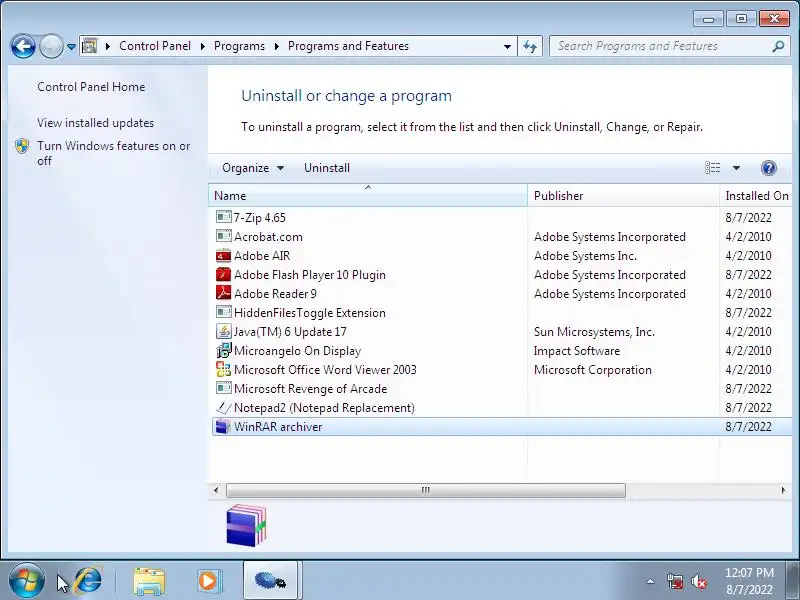Open Windows Explorer folder from taskbar
Screen dimensions: 800x600
pos(149,581)
